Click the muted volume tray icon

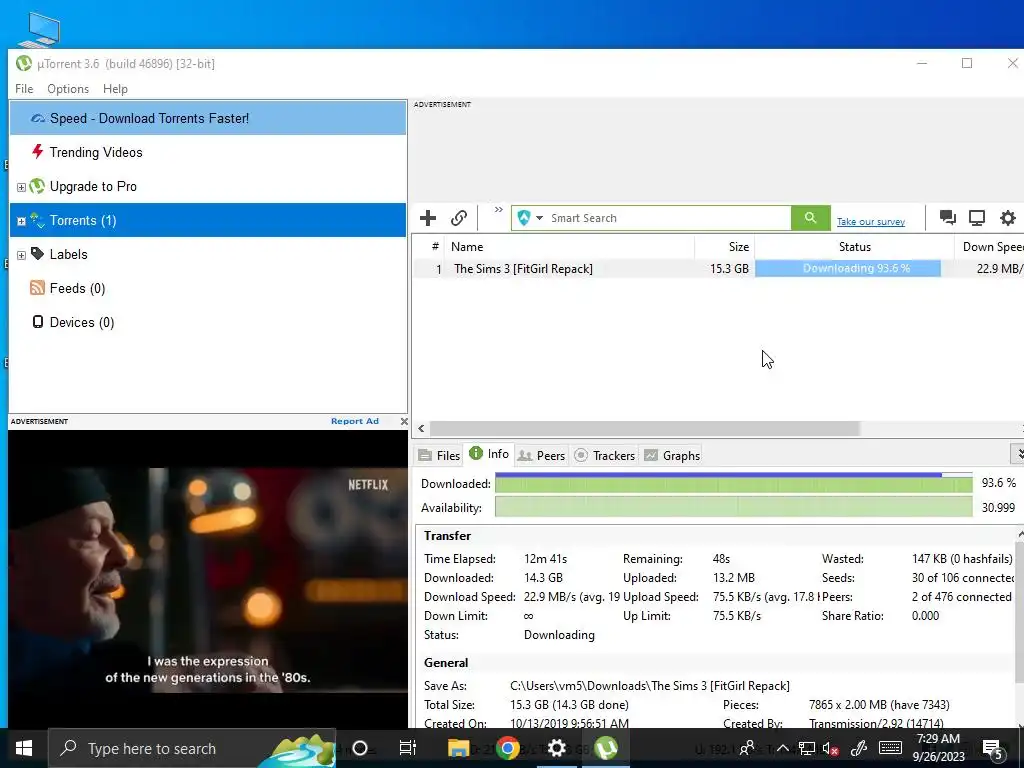(x=831, y=749)
